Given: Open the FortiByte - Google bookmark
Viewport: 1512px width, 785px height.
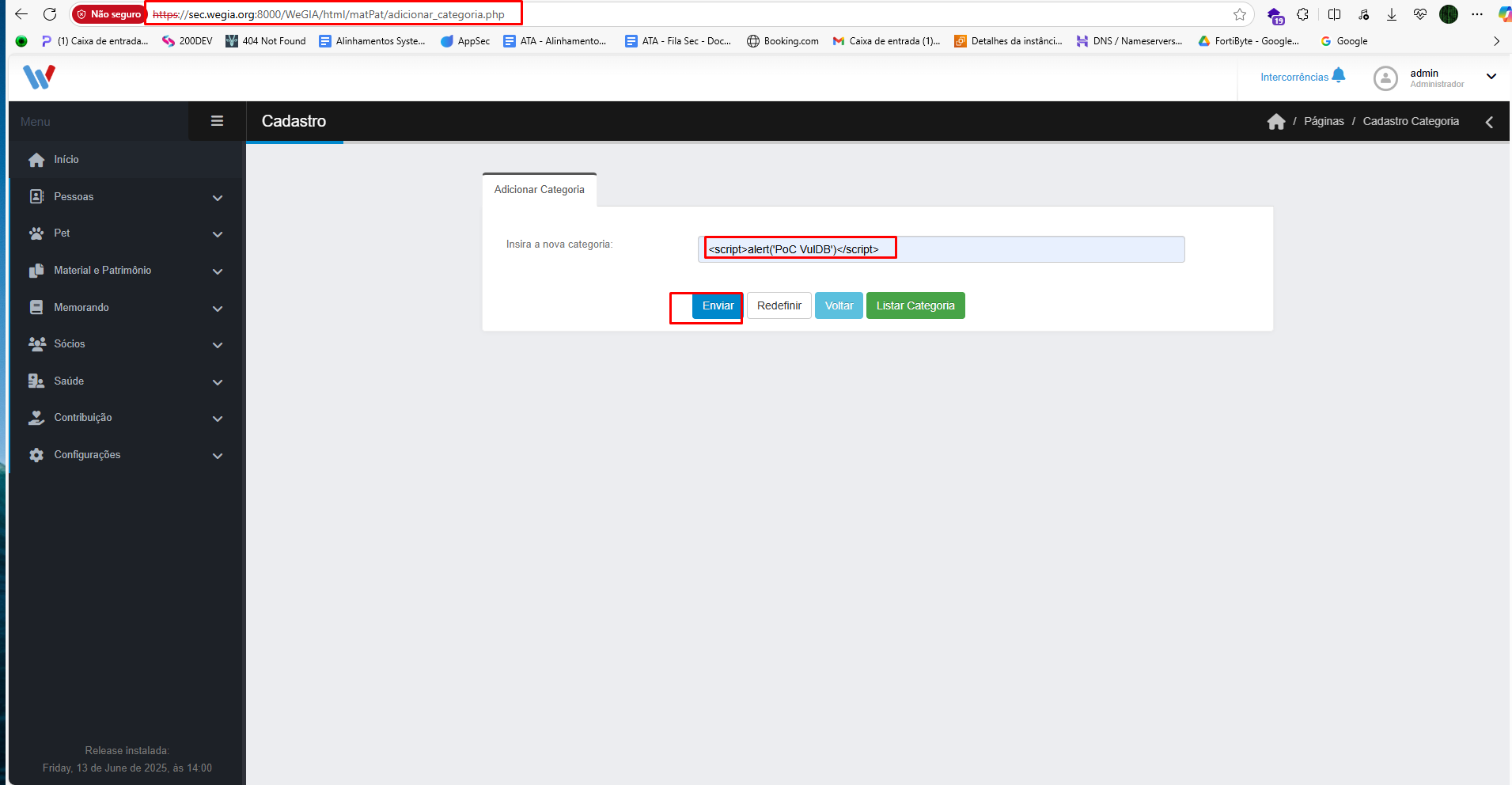Looking at the screenshot, I should (x=1249, y=41).
